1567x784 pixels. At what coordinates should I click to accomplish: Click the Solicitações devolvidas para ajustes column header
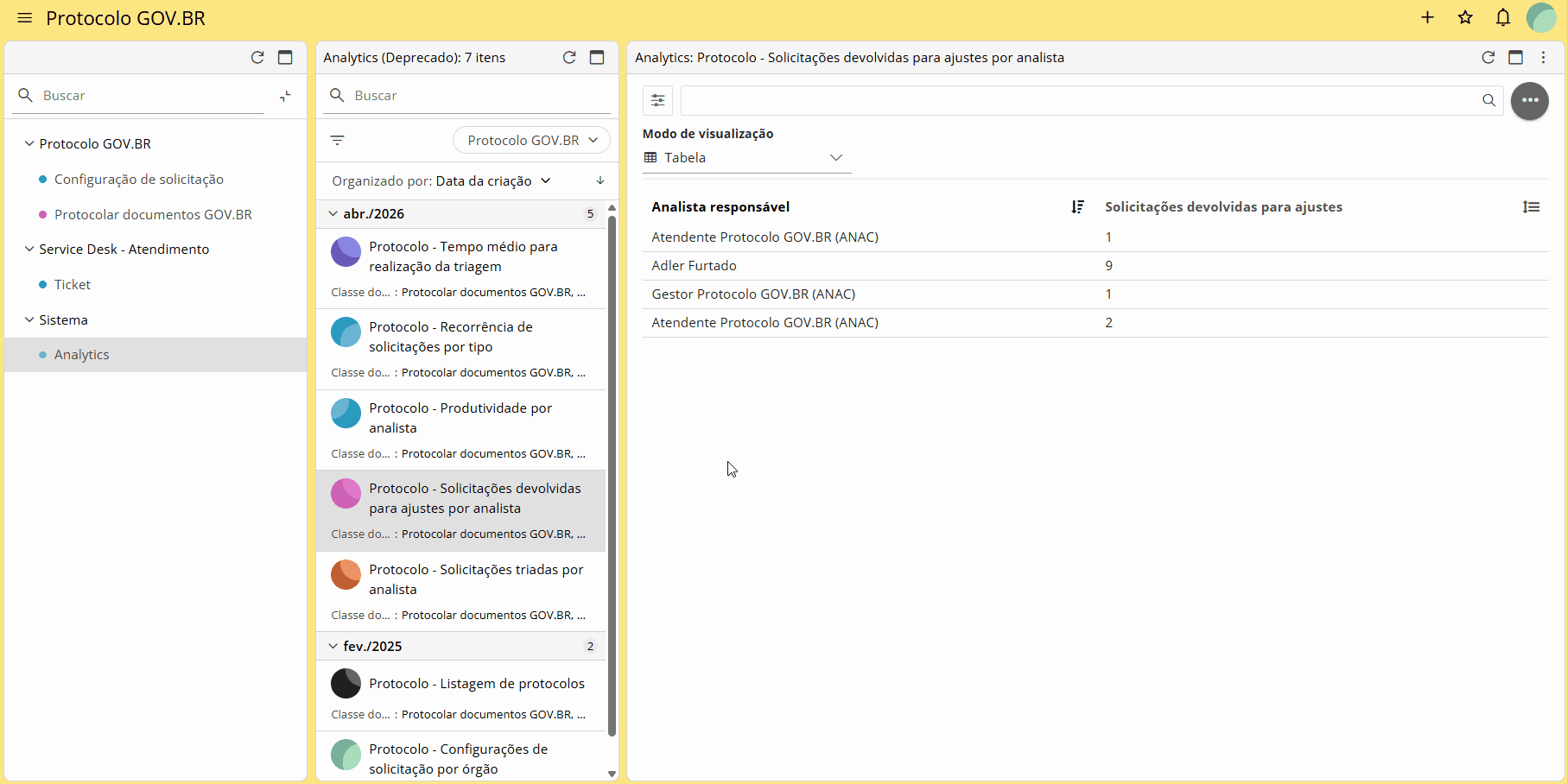click(1223, 206)
